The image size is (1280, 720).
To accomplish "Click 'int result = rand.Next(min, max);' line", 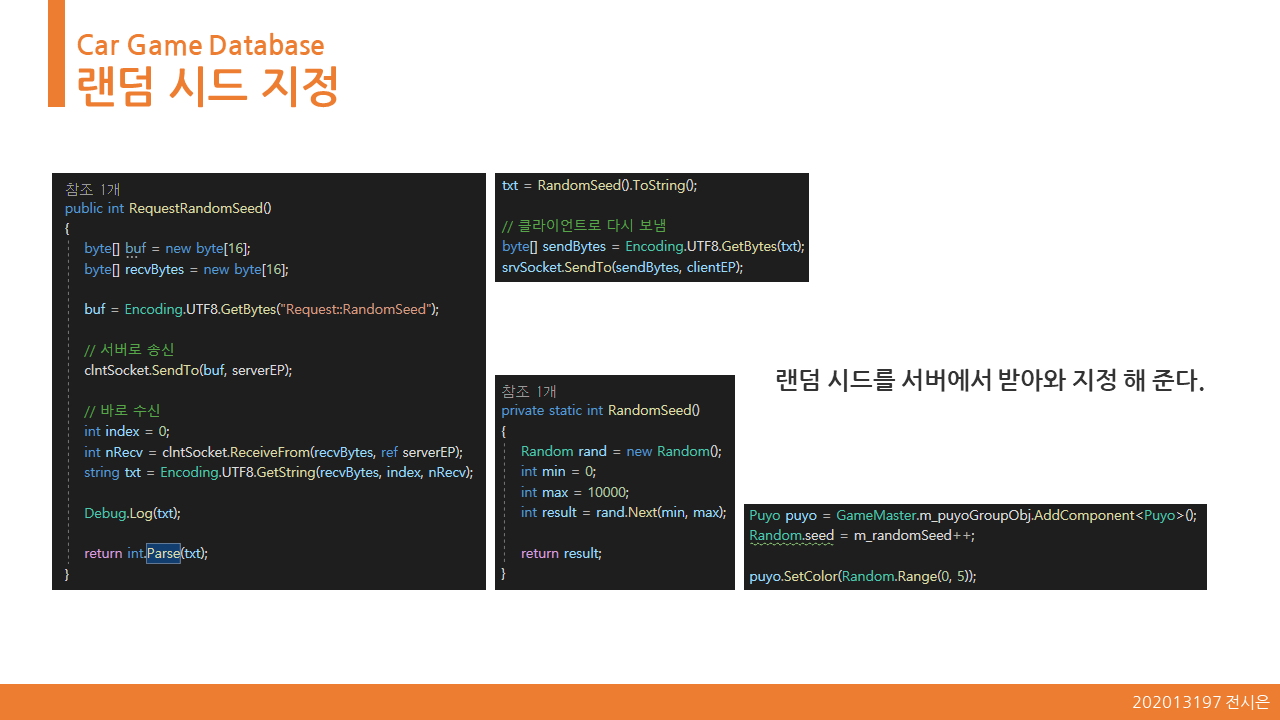I will click(624, 512).
